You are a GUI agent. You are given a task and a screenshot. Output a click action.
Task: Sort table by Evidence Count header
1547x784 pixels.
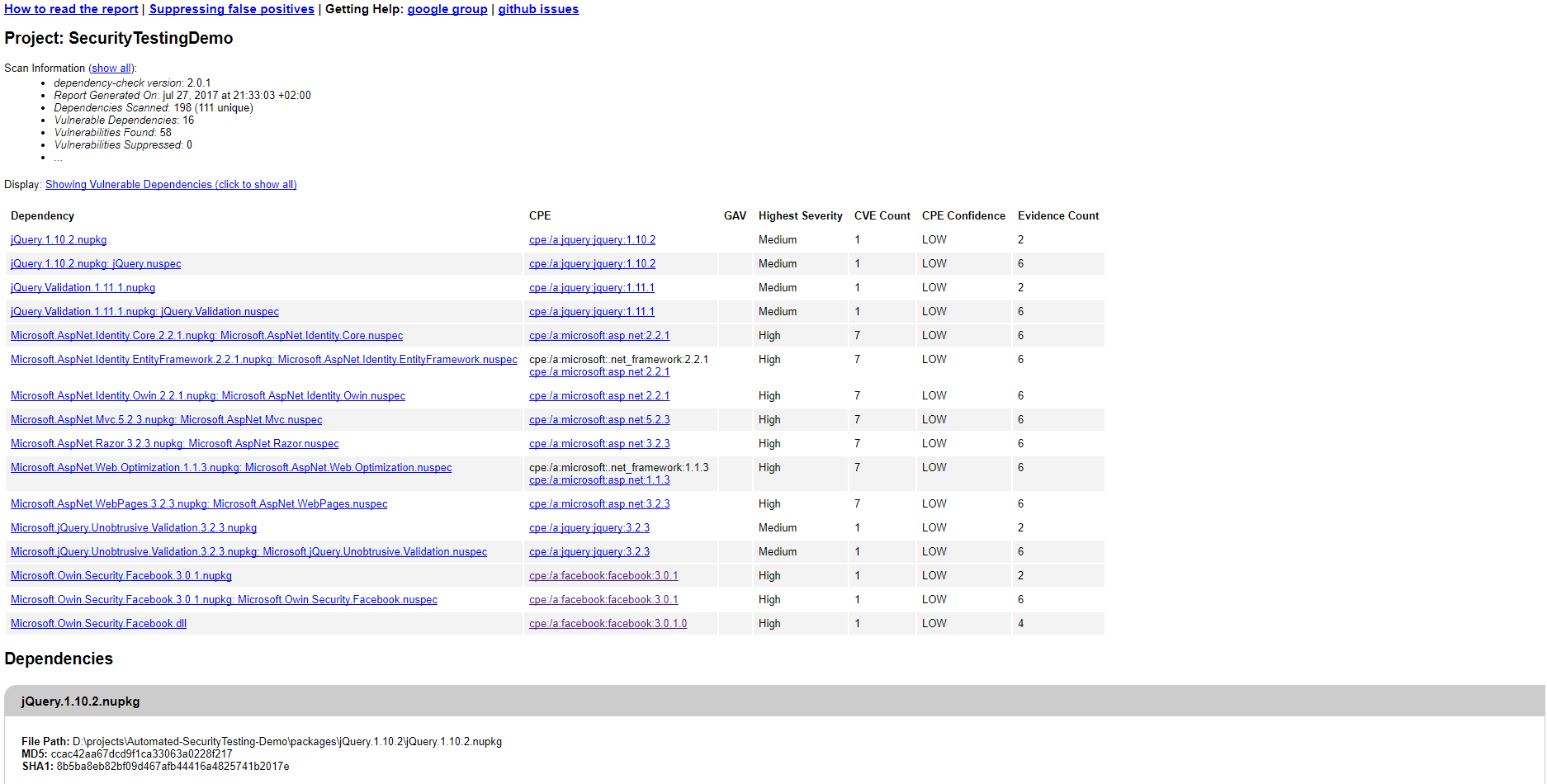click(1058, 216)
